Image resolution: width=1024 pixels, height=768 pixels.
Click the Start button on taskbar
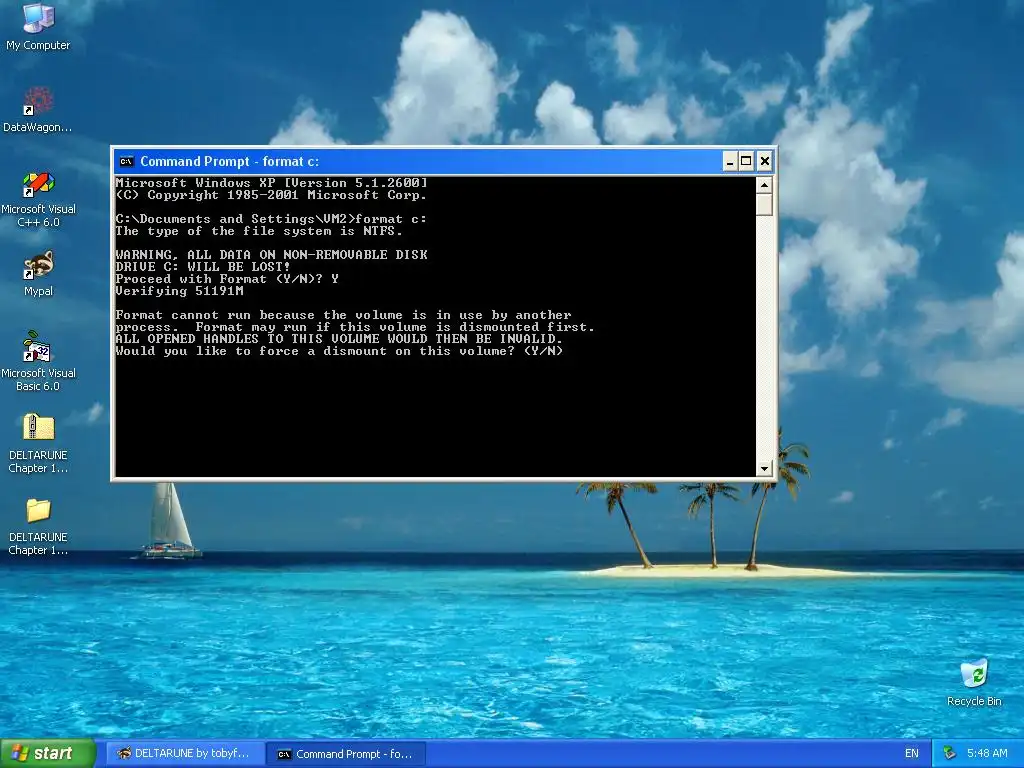pos(48,754)
